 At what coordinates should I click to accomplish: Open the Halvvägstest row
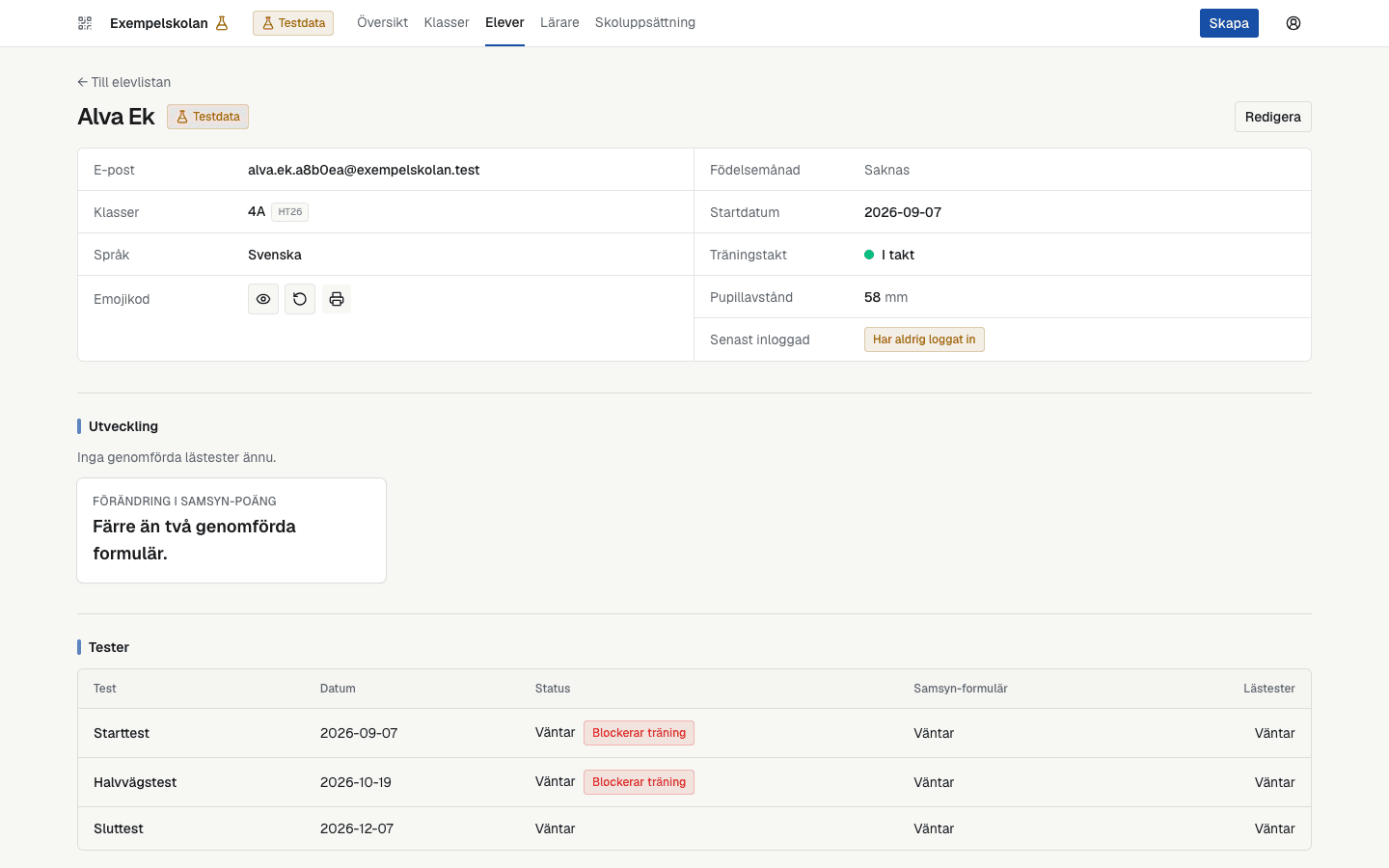694,782
